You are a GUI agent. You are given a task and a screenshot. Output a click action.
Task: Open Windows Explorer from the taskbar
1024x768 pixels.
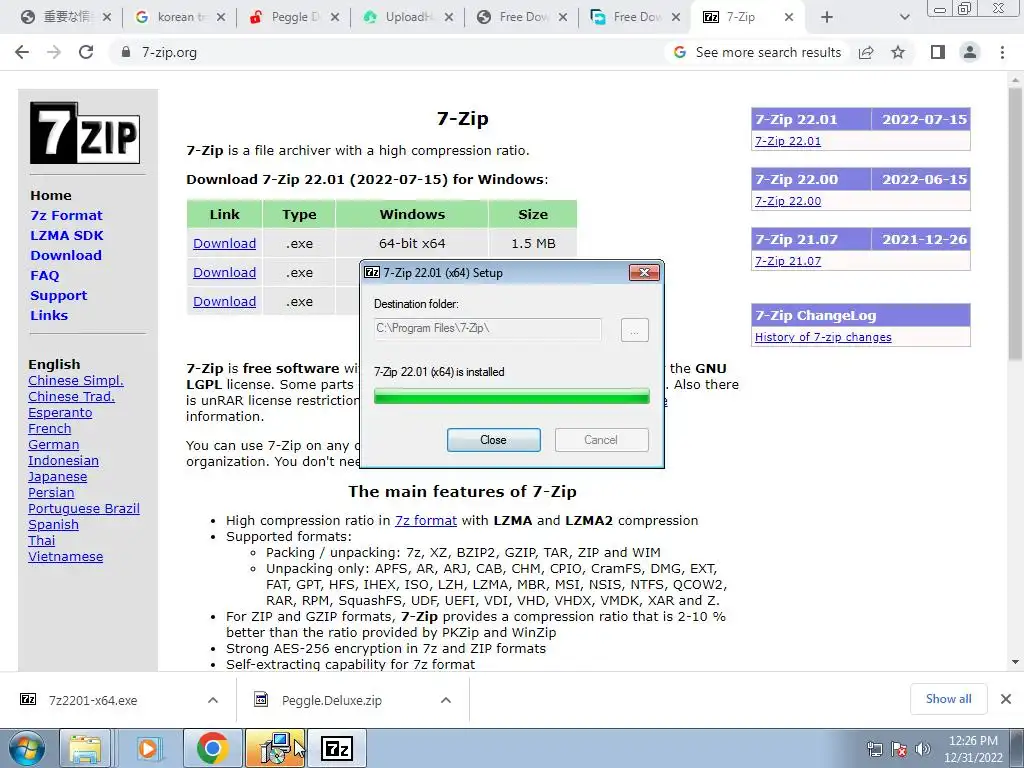85,748
